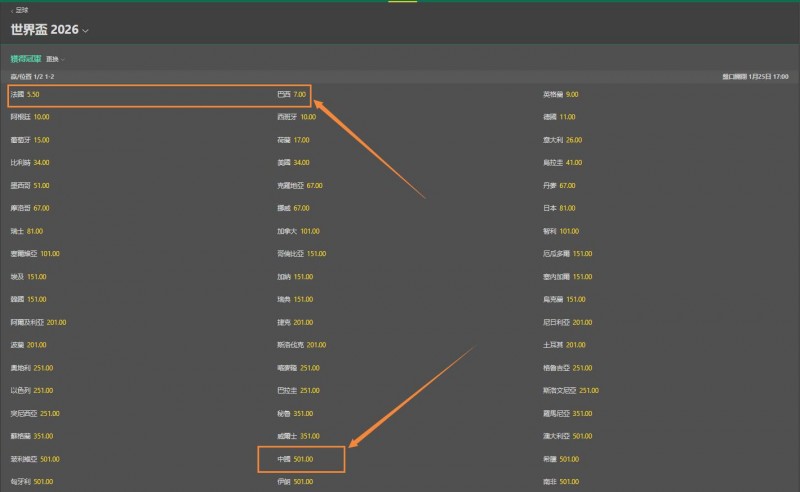Expand the 世界盃 2026 dropdown chevron

coord(86,30)
